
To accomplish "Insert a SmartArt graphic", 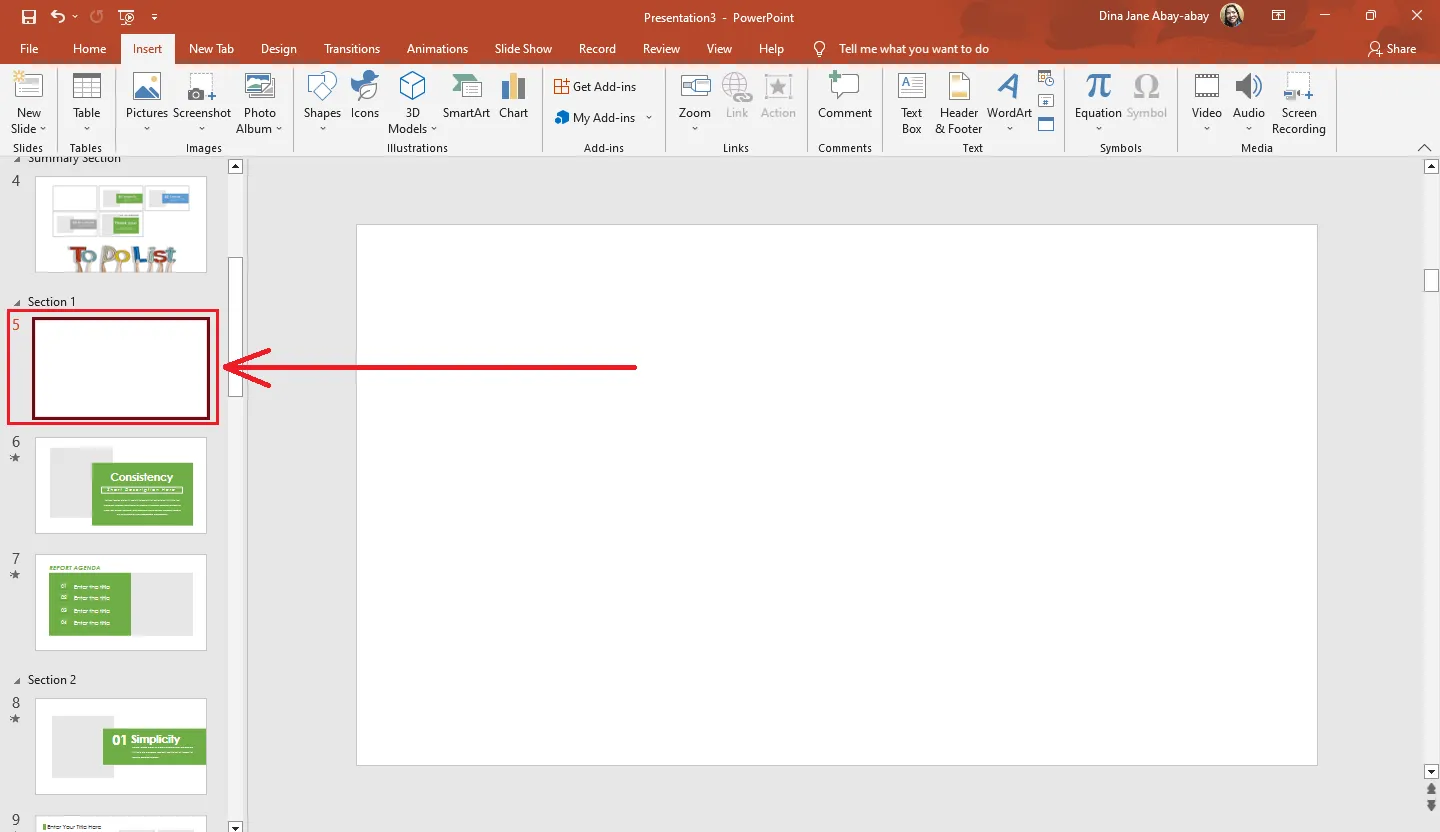I will tap(465, 95).
